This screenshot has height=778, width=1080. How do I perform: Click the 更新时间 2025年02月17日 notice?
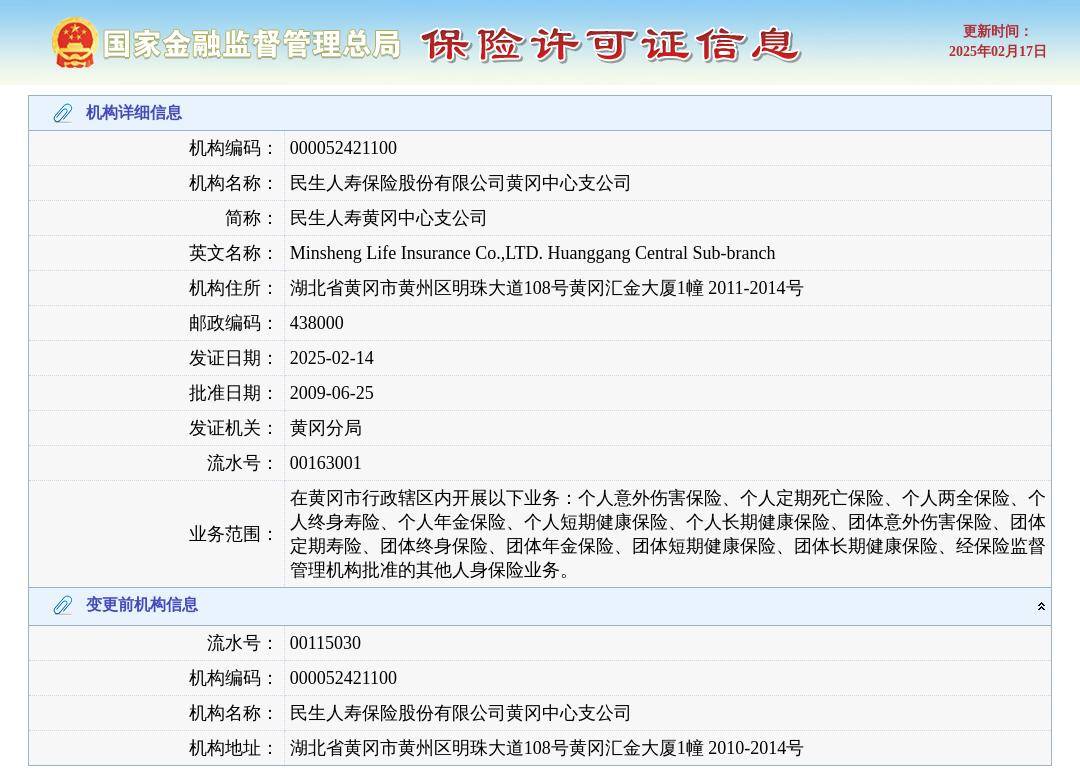tap(997, 41)
